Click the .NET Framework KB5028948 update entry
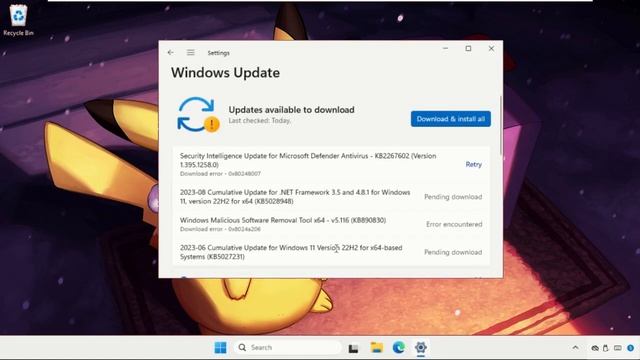This screenshot has height=360, width=640. pos(331,197)
